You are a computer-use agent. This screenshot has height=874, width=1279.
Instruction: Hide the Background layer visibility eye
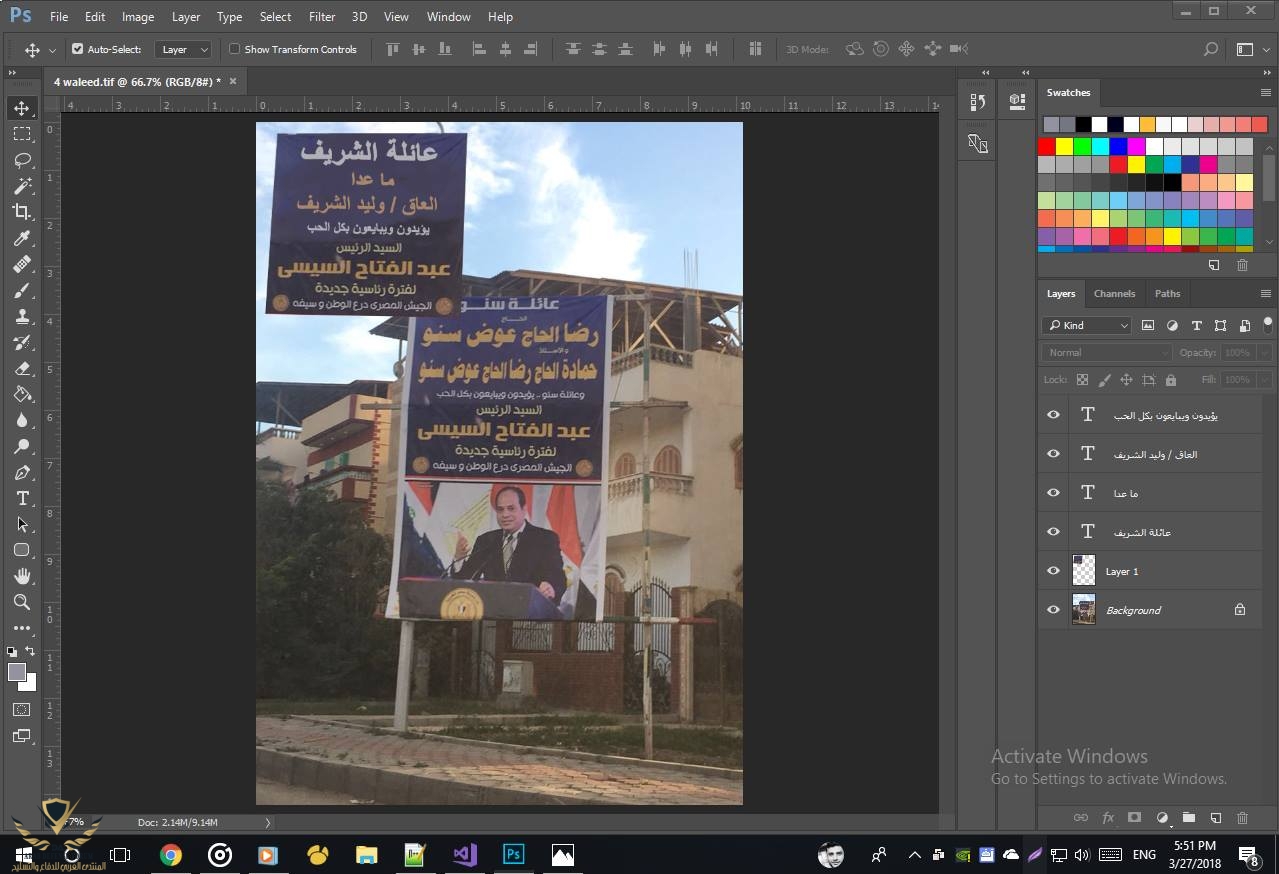(x=1053, y=610)
